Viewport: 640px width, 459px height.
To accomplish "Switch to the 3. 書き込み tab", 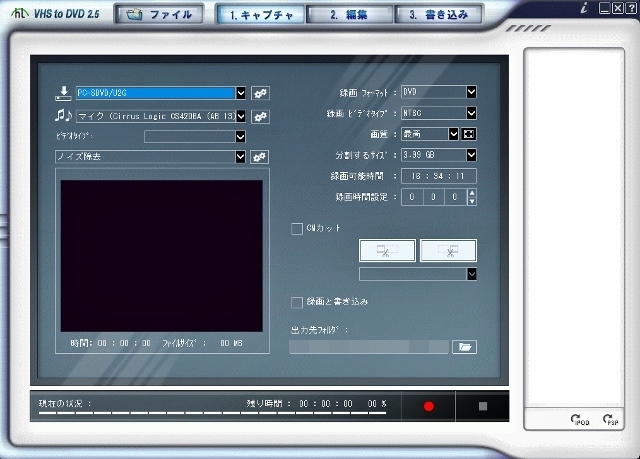I will point(439,15).
